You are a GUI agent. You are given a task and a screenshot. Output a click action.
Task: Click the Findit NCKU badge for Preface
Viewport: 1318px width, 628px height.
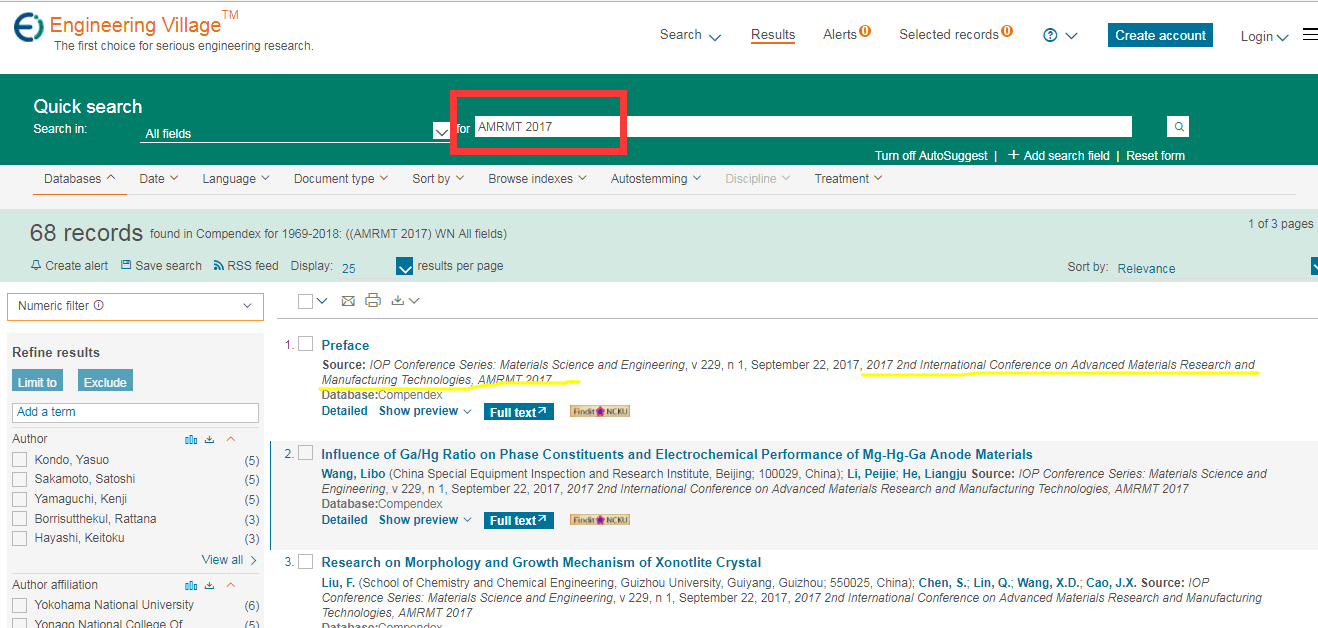tap(600, 411)
